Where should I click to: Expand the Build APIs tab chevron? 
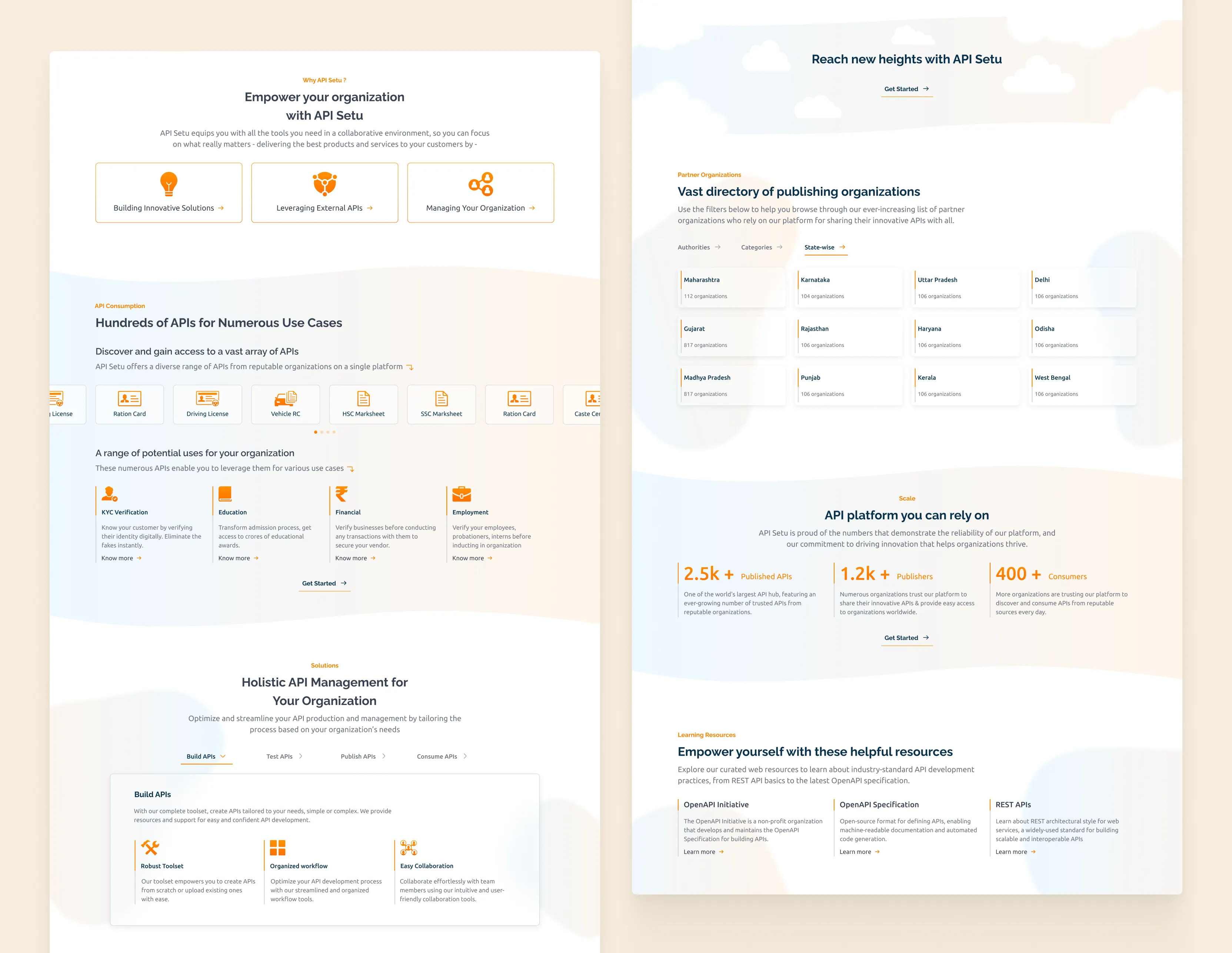(x=223, y=756)
